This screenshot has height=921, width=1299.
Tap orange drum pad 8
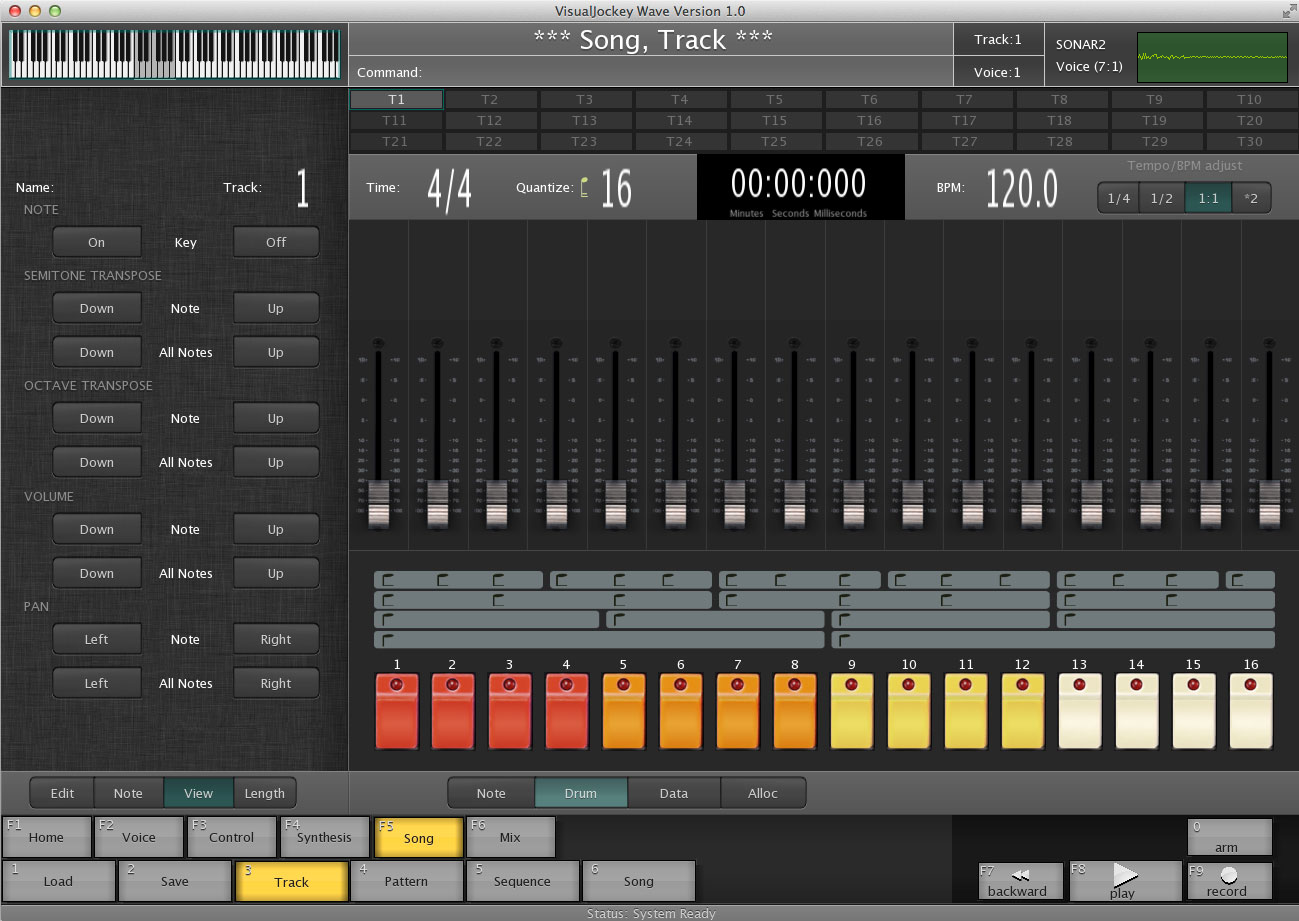[x=794, y=711]
